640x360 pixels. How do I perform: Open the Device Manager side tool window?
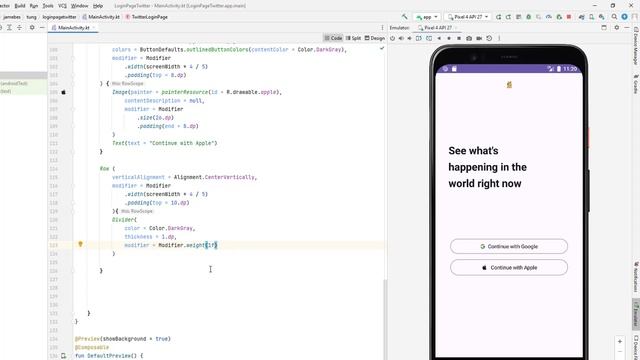[636, 46]
